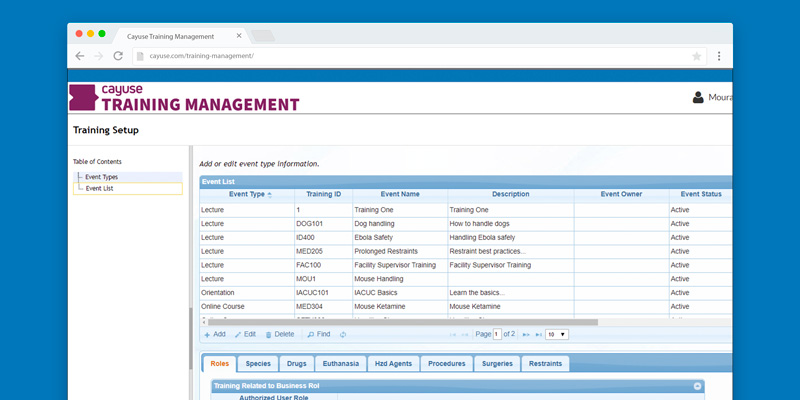Viewport: 800px width, 400px height.
Task: Select the Mouse Handling event name
Action: (379, 279)
